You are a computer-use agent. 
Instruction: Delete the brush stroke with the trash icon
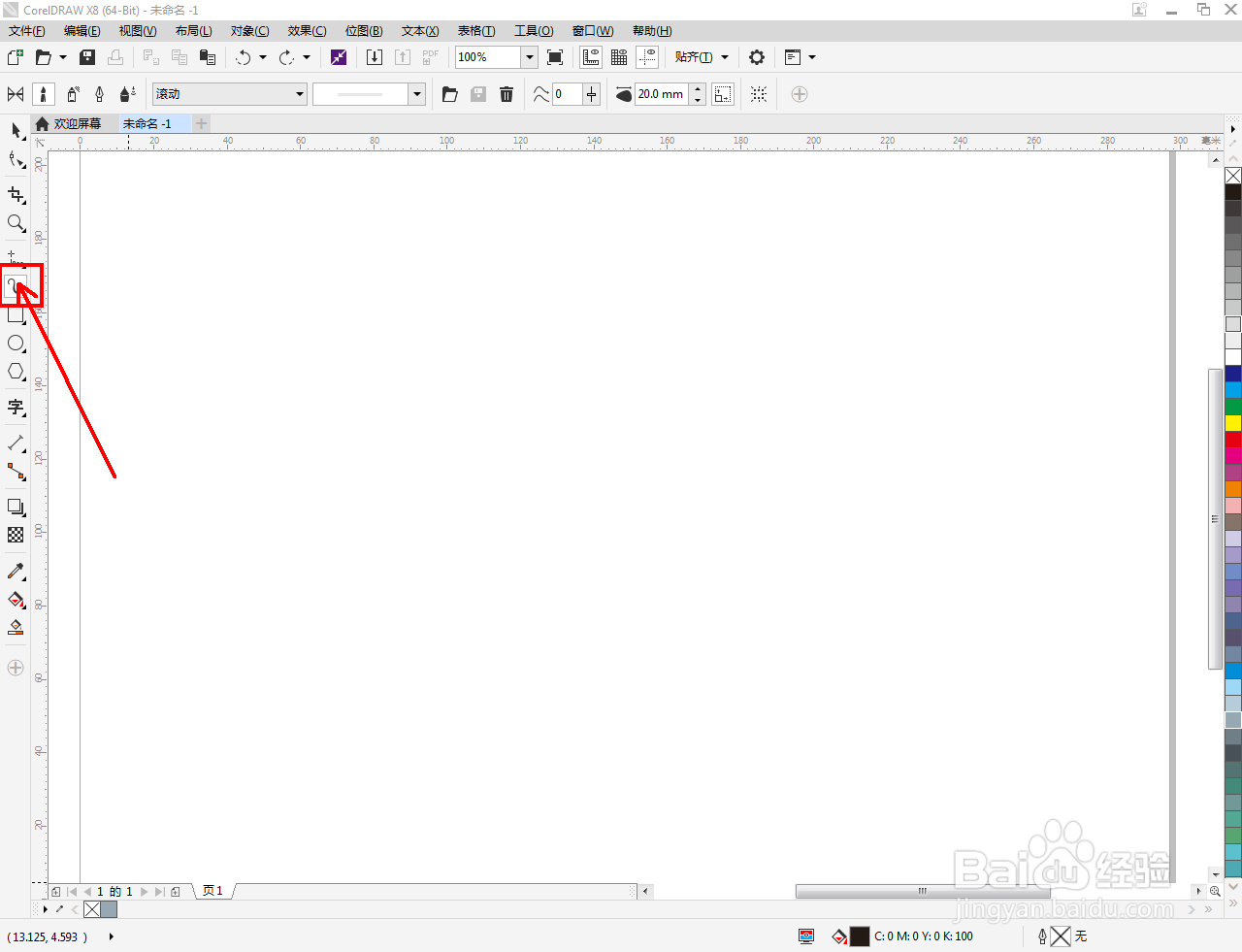(507, 94)
